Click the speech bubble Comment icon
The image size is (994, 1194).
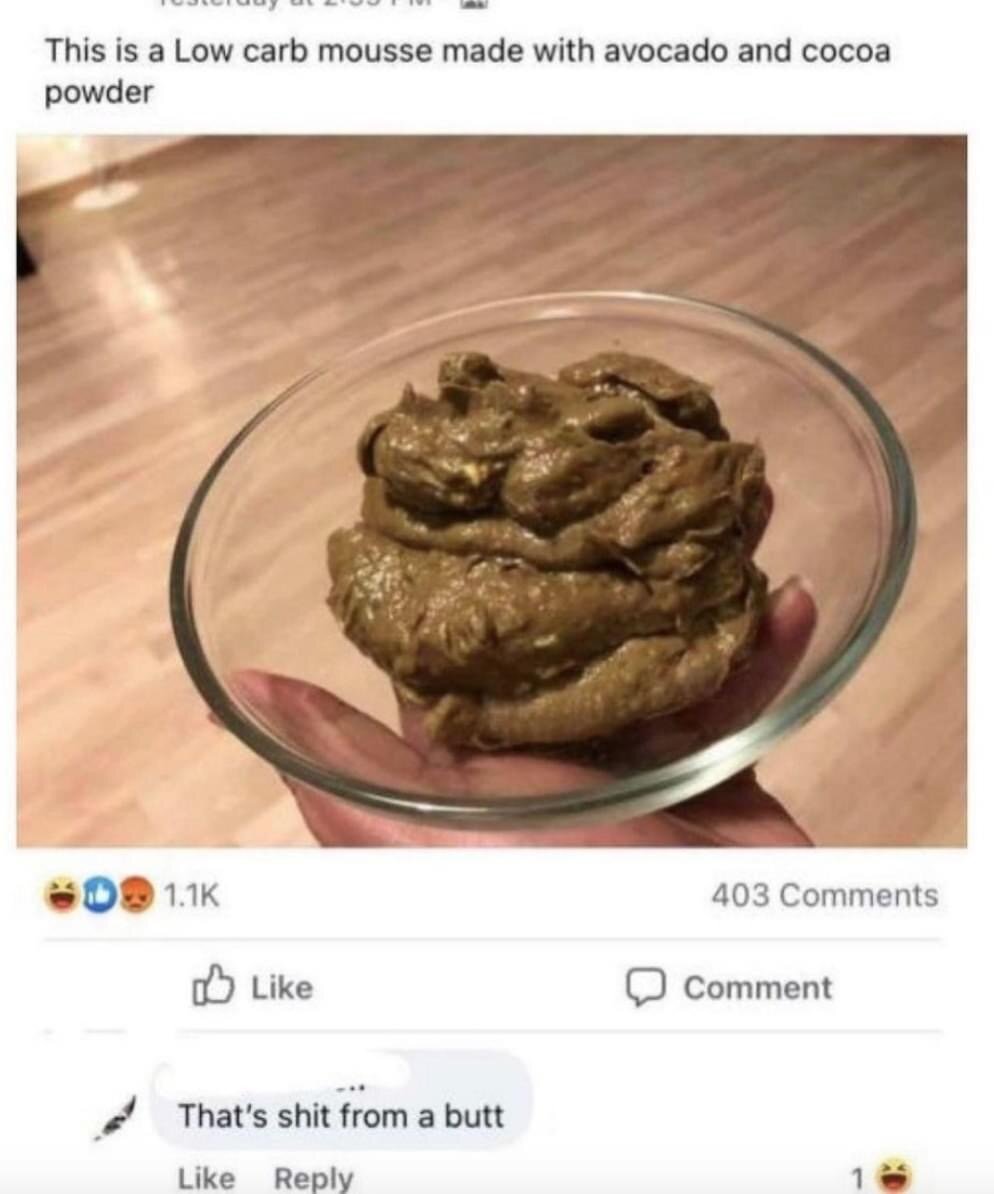point(646,988)
